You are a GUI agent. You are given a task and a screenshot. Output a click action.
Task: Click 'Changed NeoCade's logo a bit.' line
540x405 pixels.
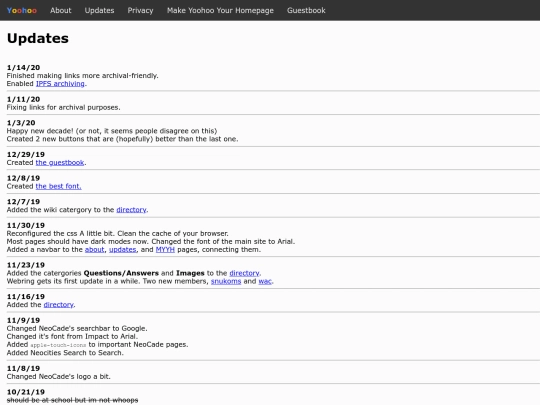click(x=59, y=376)
